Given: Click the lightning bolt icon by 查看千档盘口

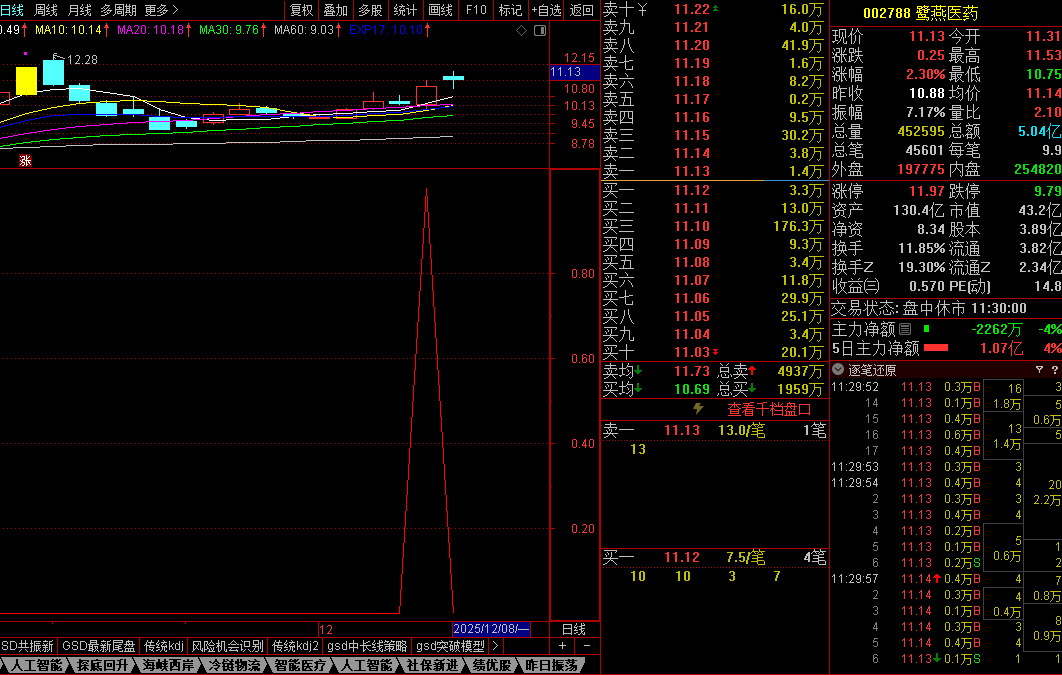Looking at the screenshot, I should click(698, 409).
